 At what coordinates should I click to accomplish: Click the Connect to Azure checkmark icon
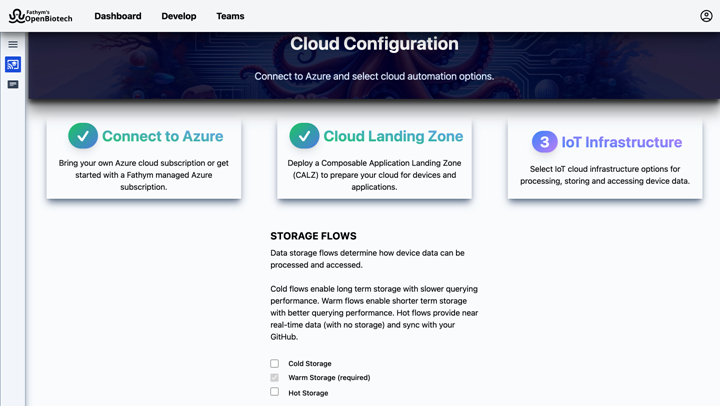[x=83, y=135]
